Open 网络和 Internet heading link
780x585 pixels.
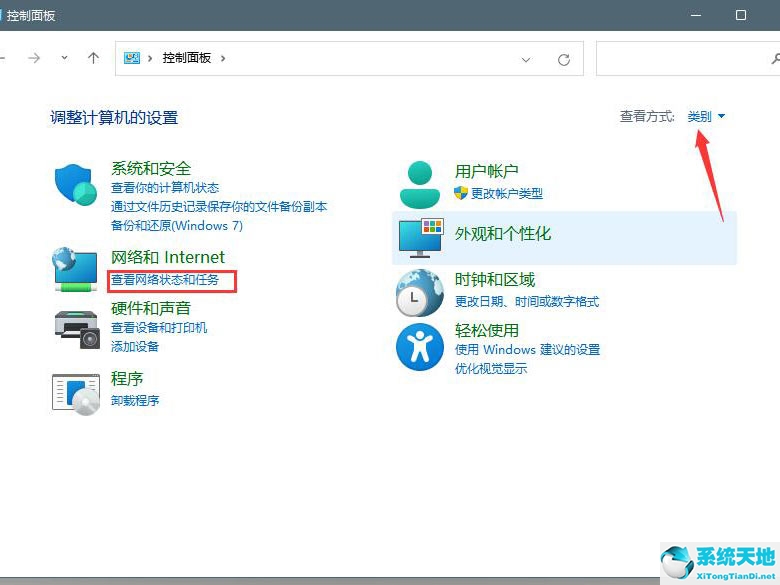tap(168, 257)
